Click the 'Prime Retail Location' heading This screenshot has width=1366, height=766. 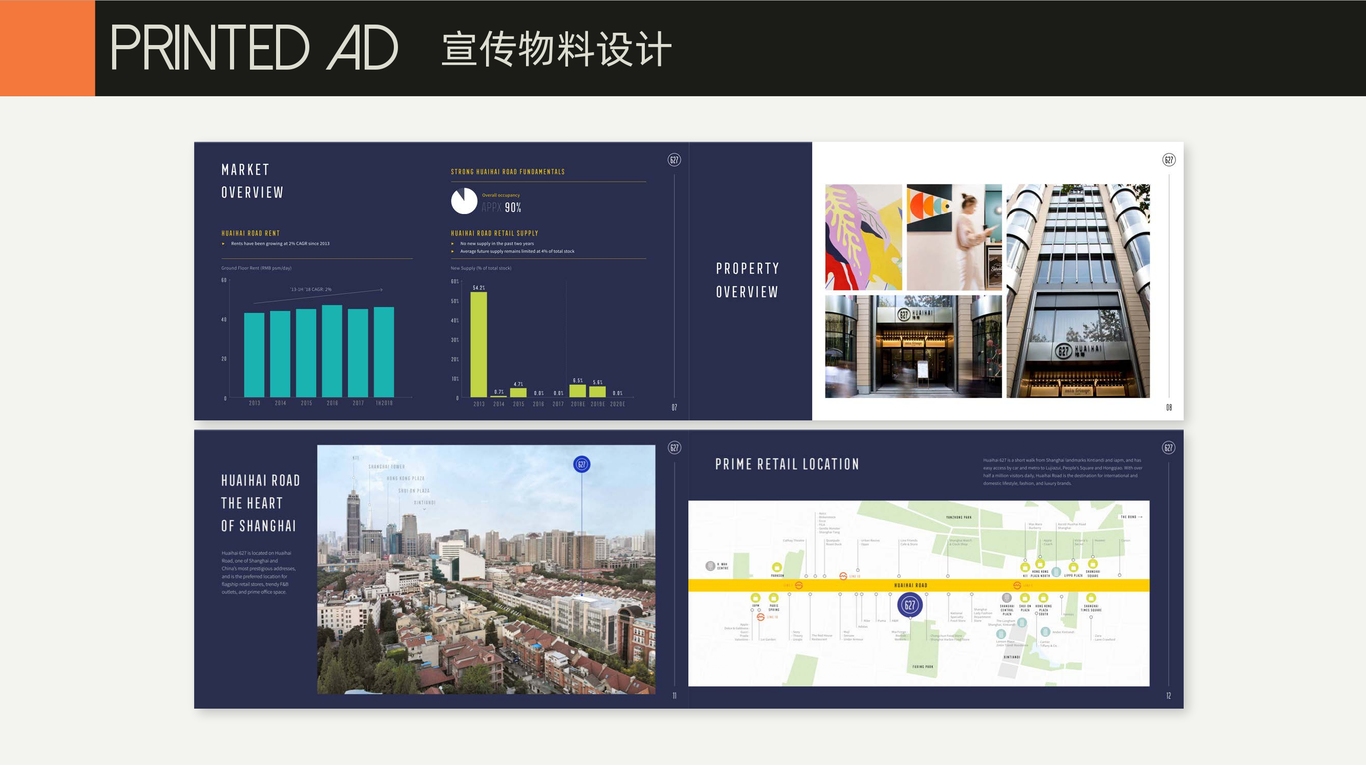pyautogui.click(x=787, y=464)
